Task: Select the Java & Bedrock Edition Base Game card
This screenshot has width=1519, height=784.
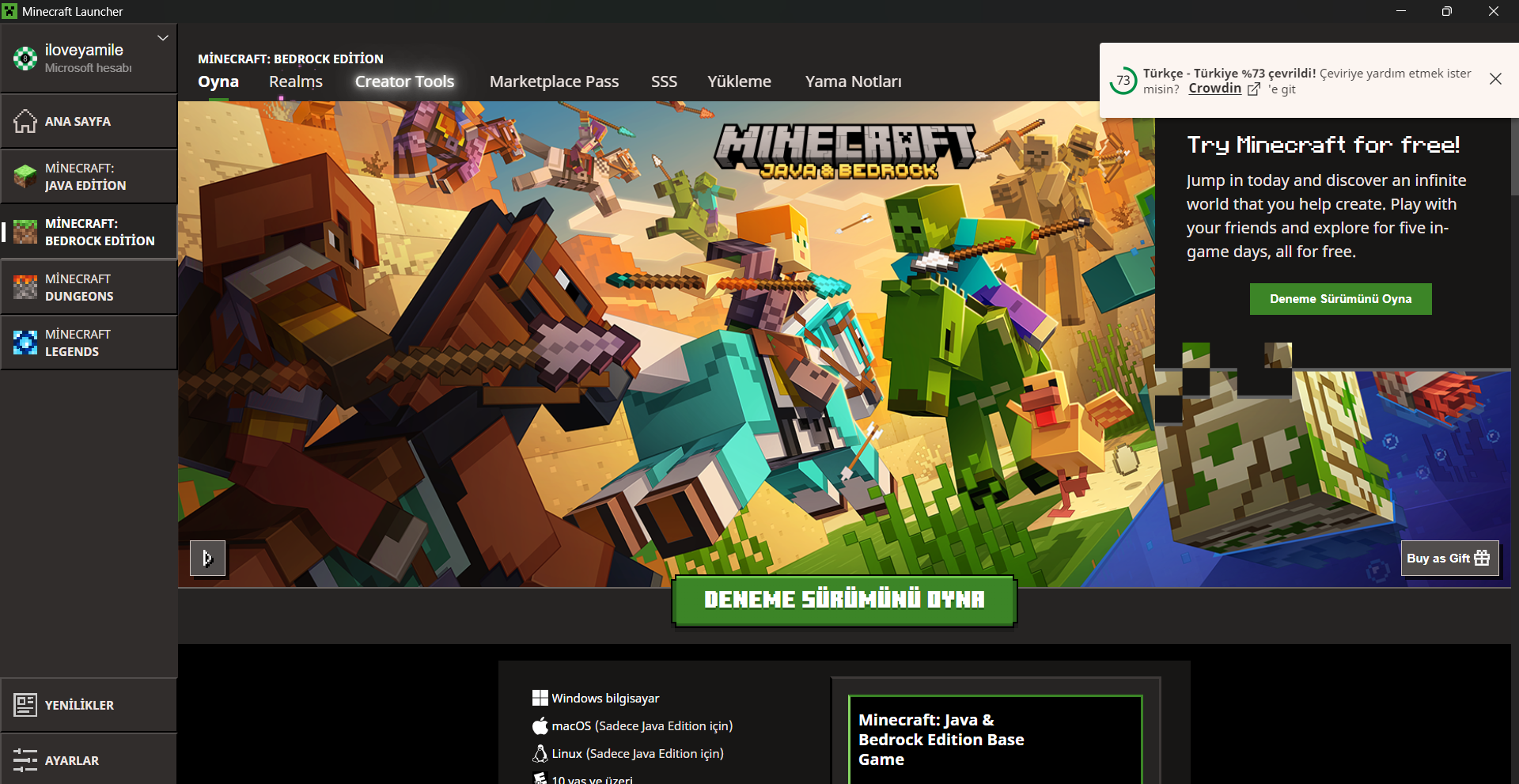Action: (995, 740)
